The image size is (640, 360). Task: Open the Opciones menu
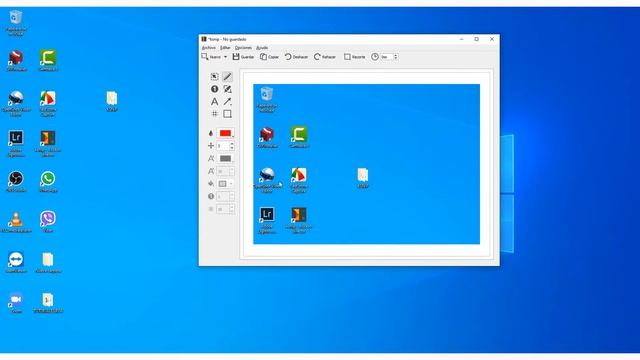243,48
